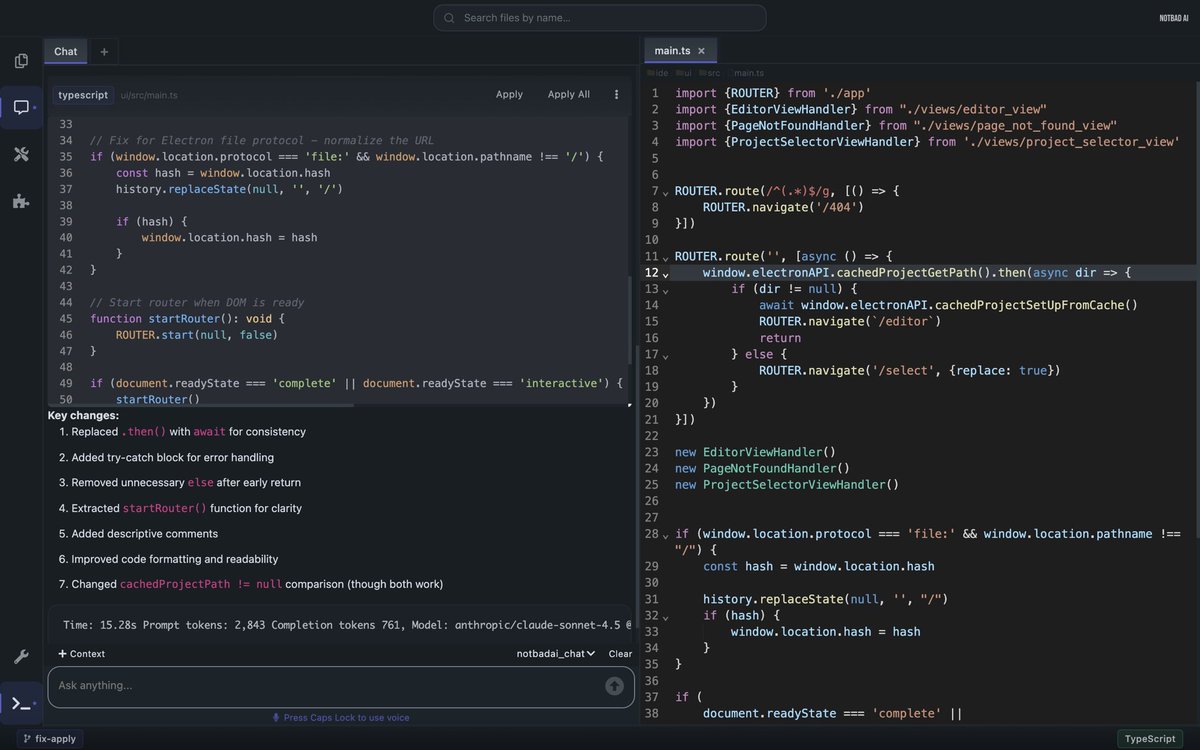Click 'Added descriptive comments' list item
This screenshot has height=750, width=1200.
click(x=144, y=533)
